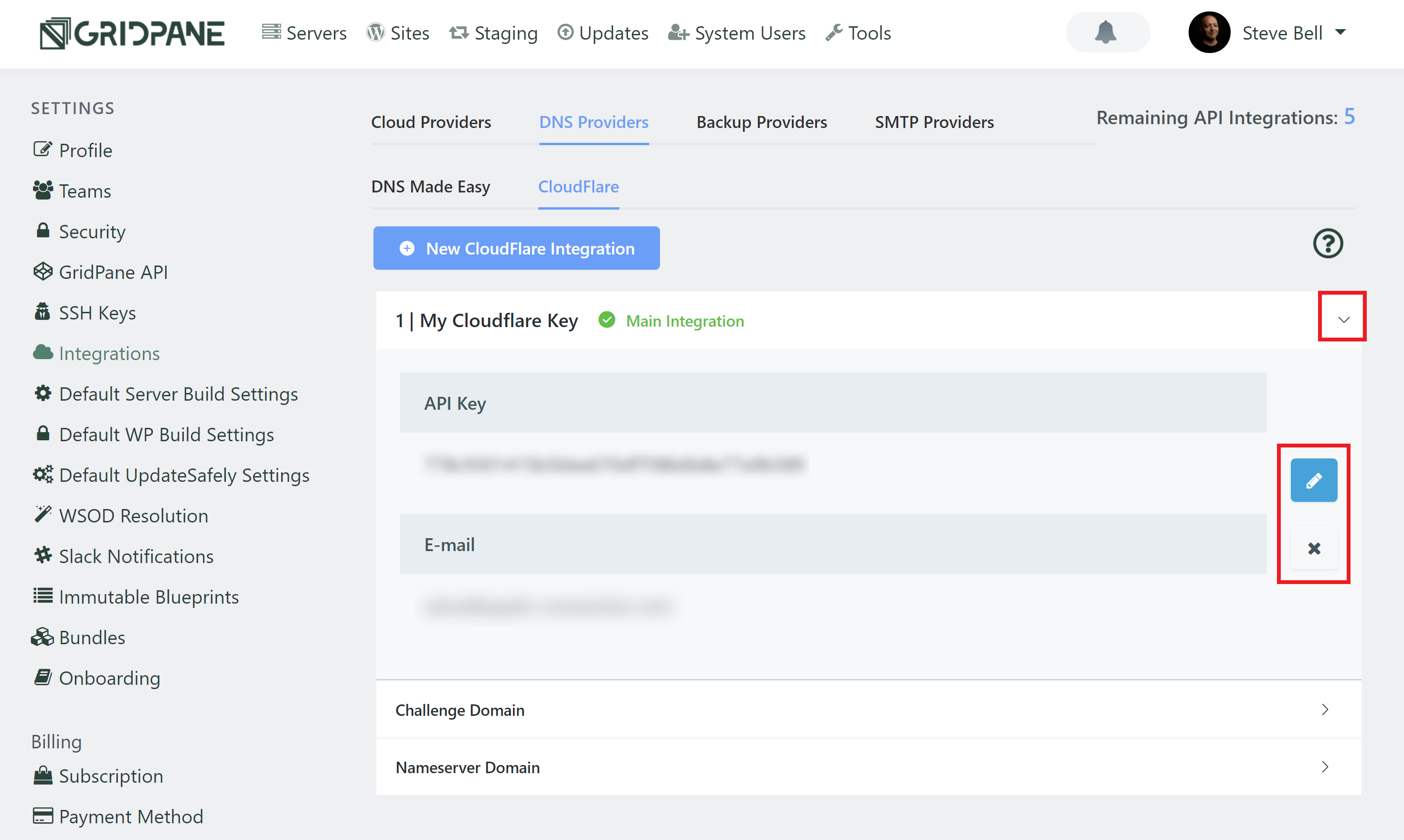This screenshot has height=840, width=1404.
Task: Click WSOD Resolution magic wand icon
Action: 43,514
